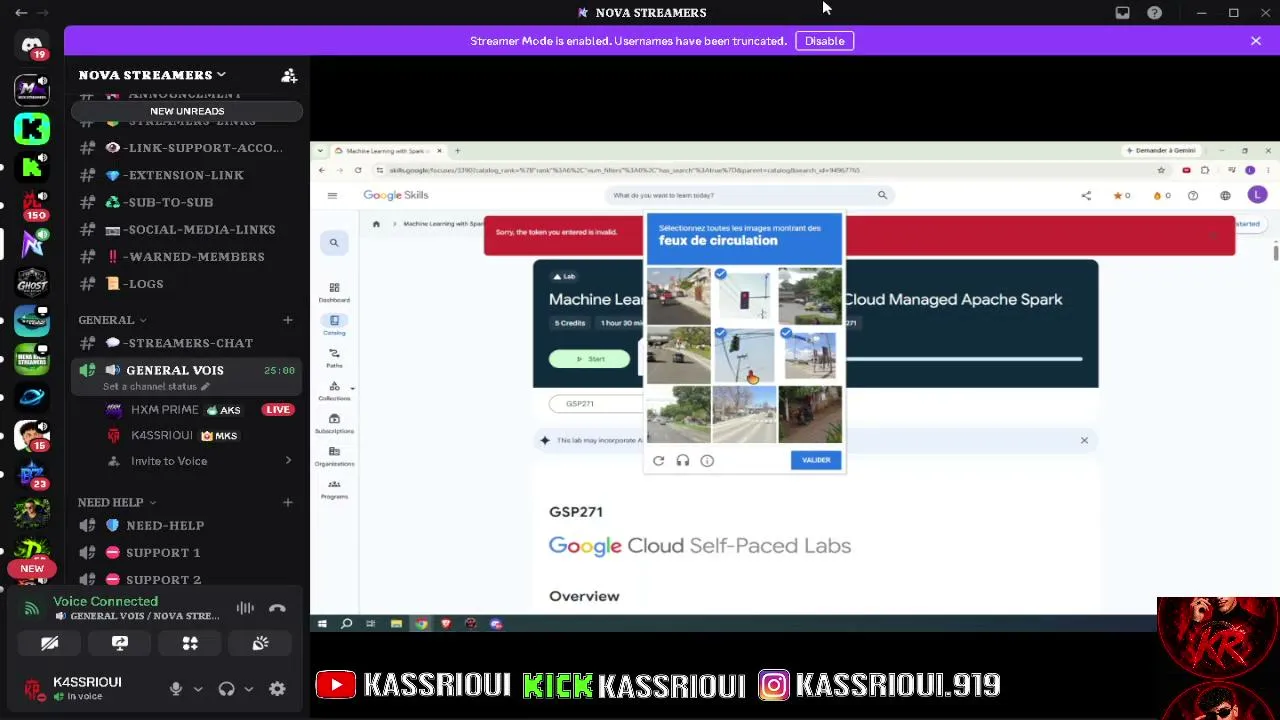Click the Google Skills hamburger menu icon
The height and width of the screenshot is (720, 1280).
332,196
